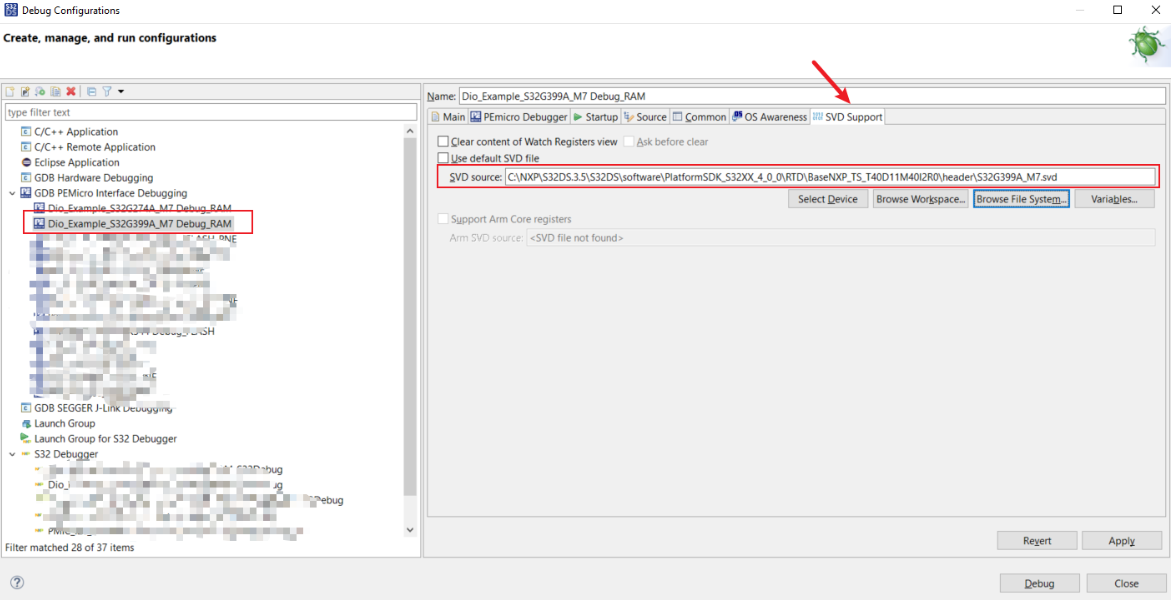
Task: Click the Revert button
Action: click(x=1037, y=541)
